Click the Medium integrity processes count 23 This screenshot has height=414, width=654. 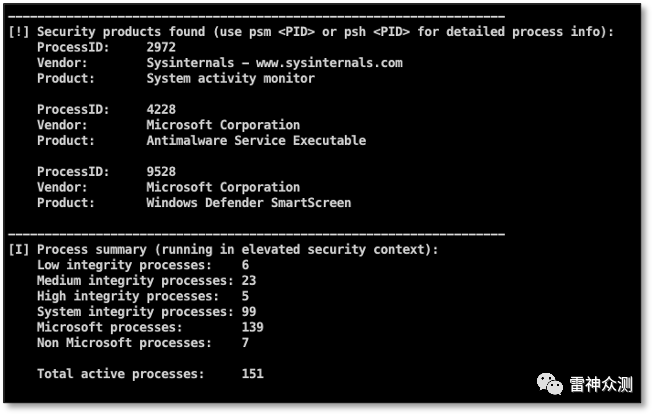249,281
